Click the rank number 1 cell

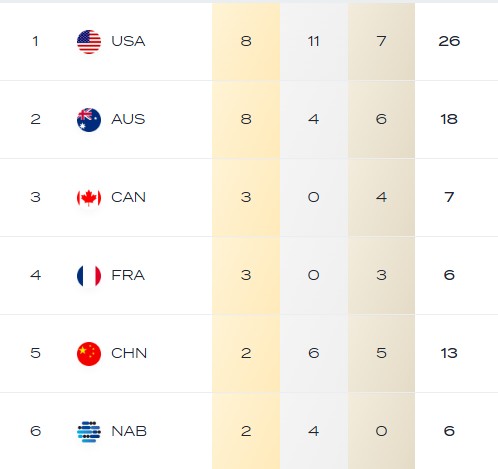(x=35, y=41)
